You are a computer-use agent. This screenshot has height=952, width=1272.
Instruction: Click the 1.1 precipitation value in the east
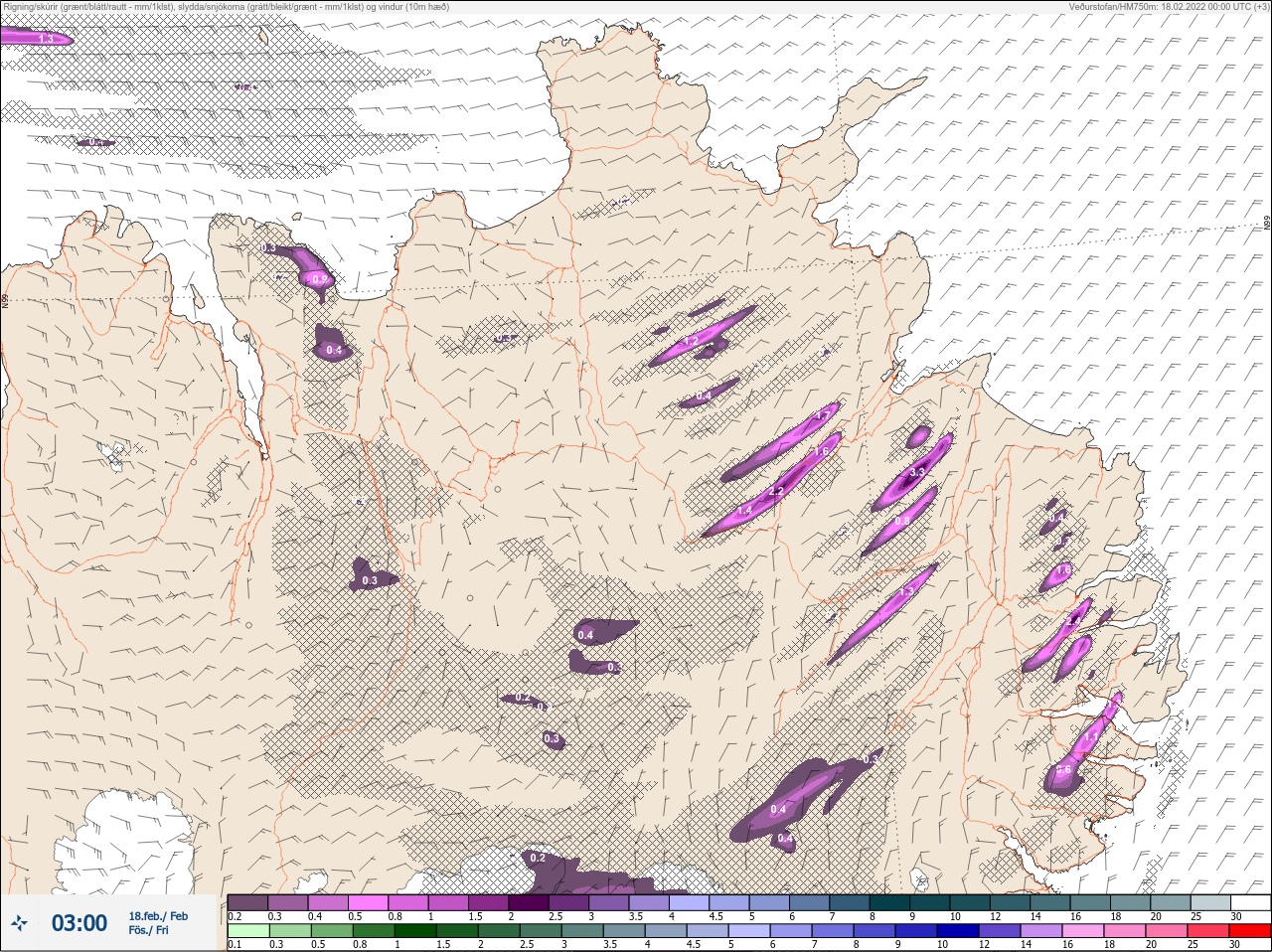tap(1091, 736)
